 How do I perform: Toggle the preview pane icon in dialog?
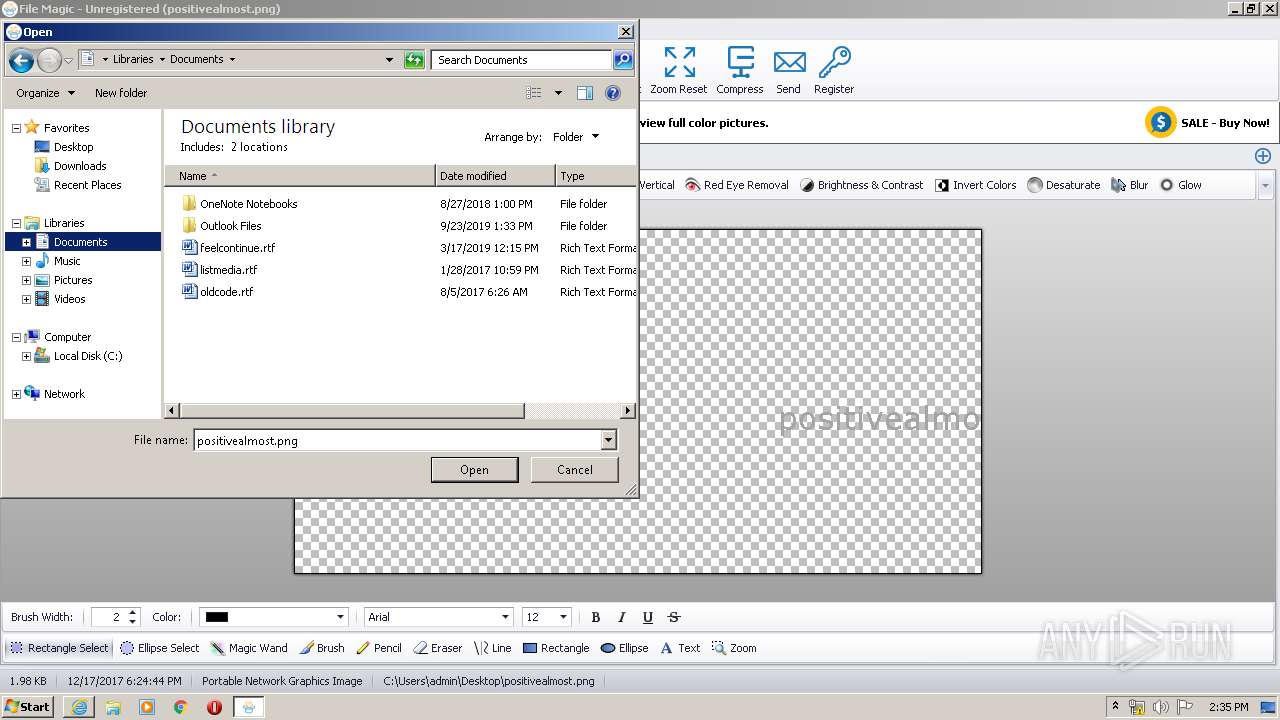(585, 93)
